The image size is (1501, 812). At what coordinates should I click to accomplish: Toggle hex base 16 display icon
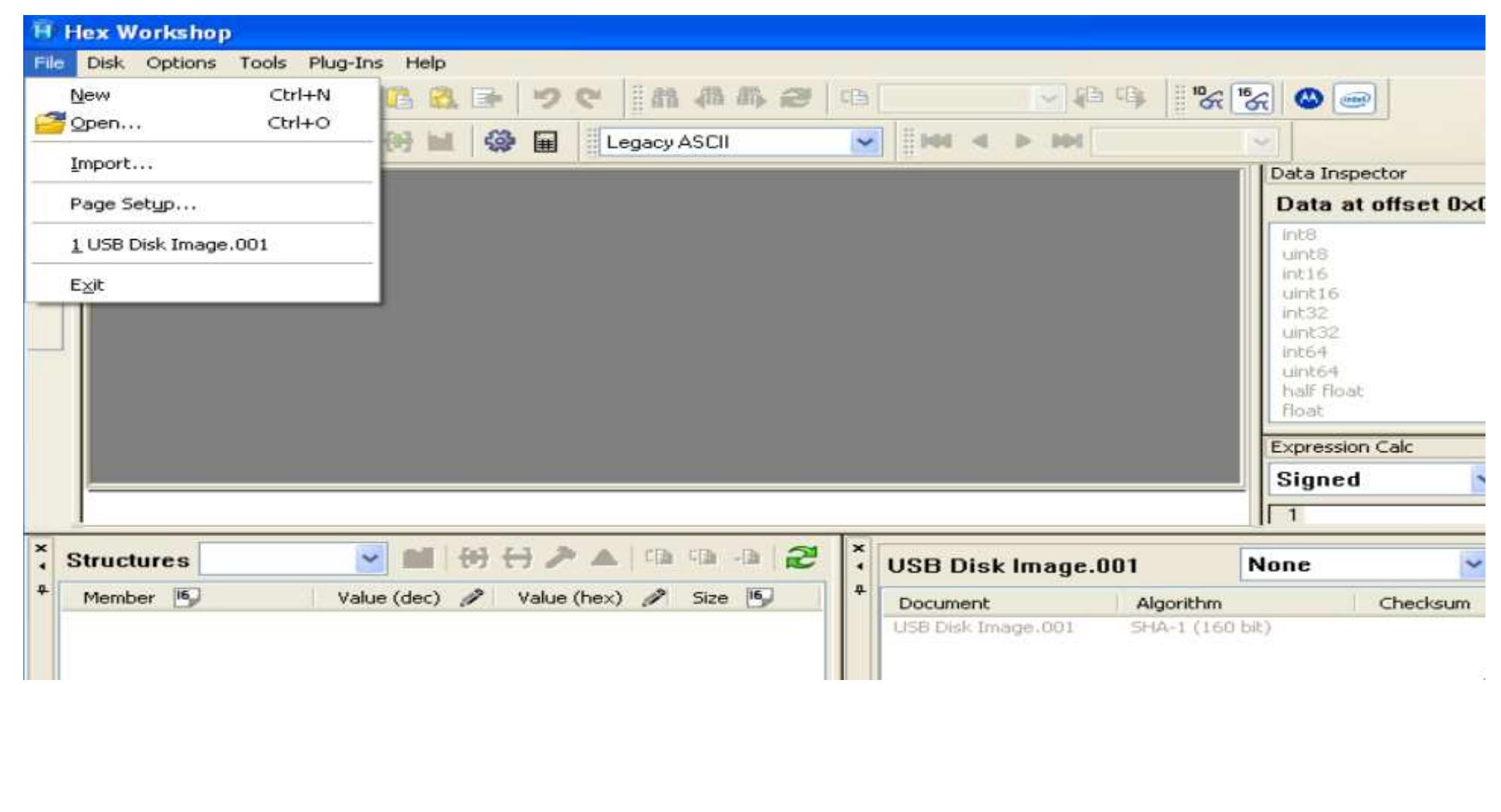click(x=1252, y=99)
